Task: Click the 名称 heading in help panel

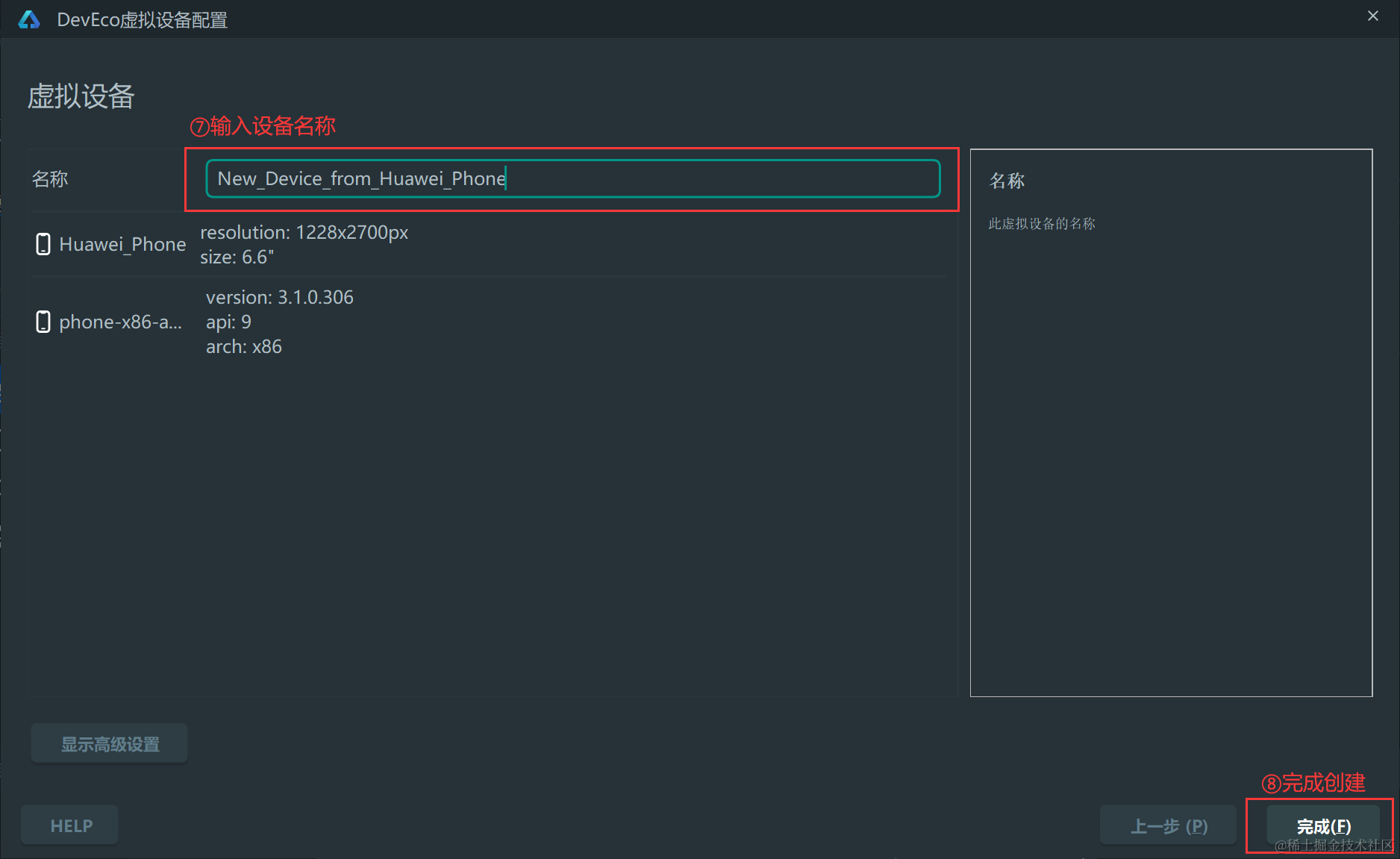Action: tap(1007, 181)
